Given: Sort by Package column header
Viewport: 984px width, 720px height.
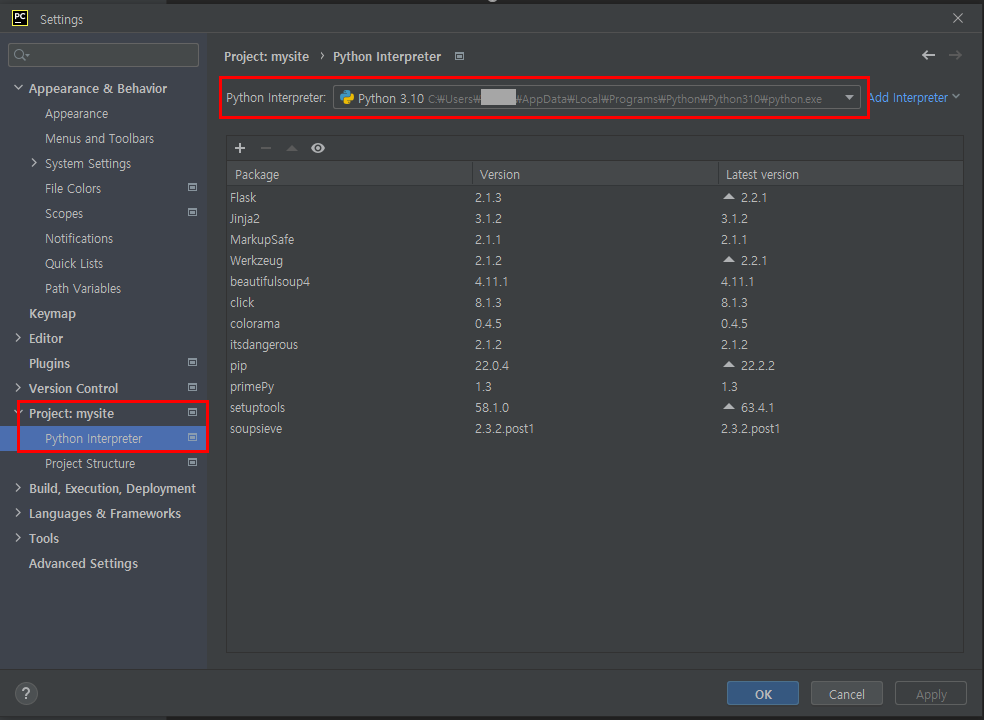Looking at the screenshot, I should coord(350,174).
